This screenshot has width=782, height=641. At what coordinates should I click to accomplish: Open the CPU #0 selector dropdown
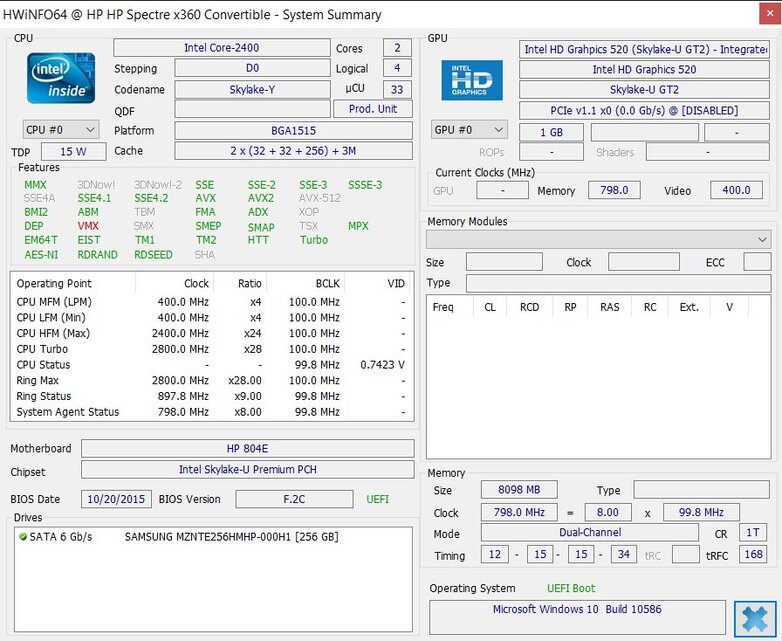[x=61, y=130]
